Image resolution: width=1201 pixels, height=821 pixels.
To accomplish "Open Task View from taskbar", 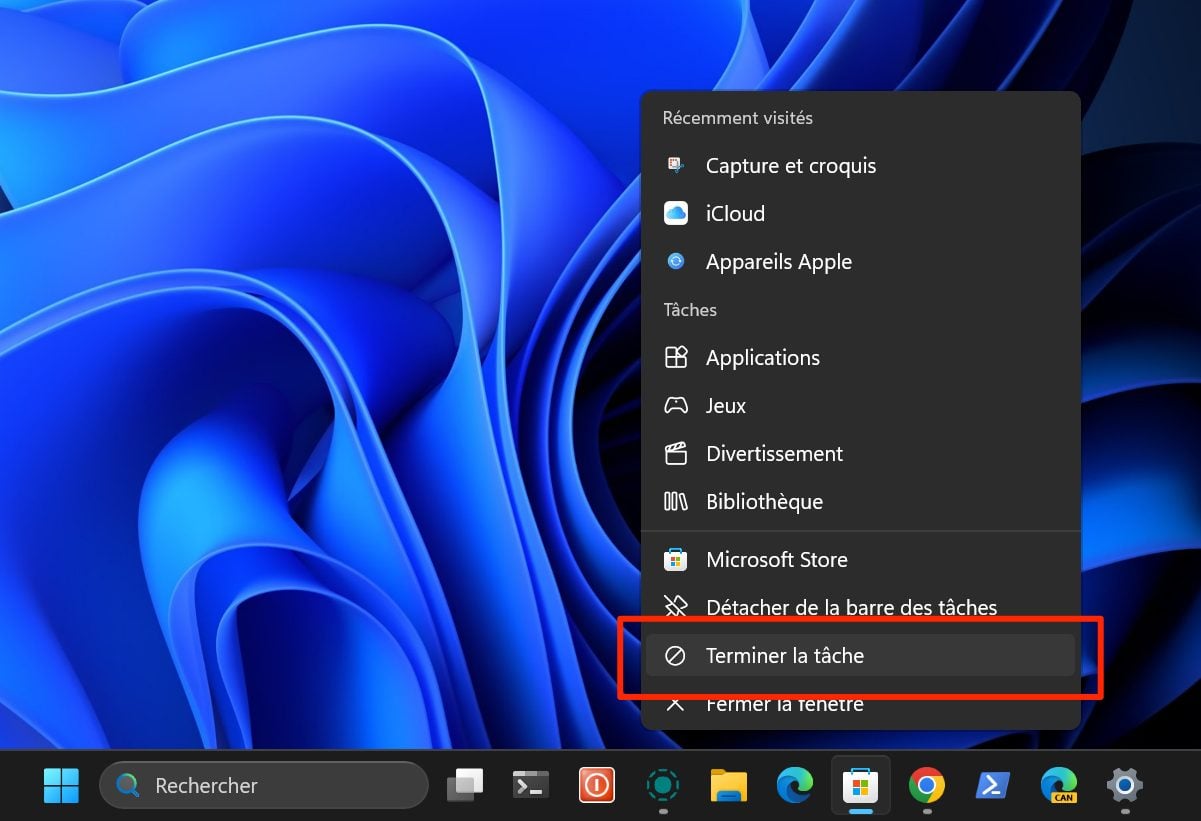I will click(x=465, y=786).
